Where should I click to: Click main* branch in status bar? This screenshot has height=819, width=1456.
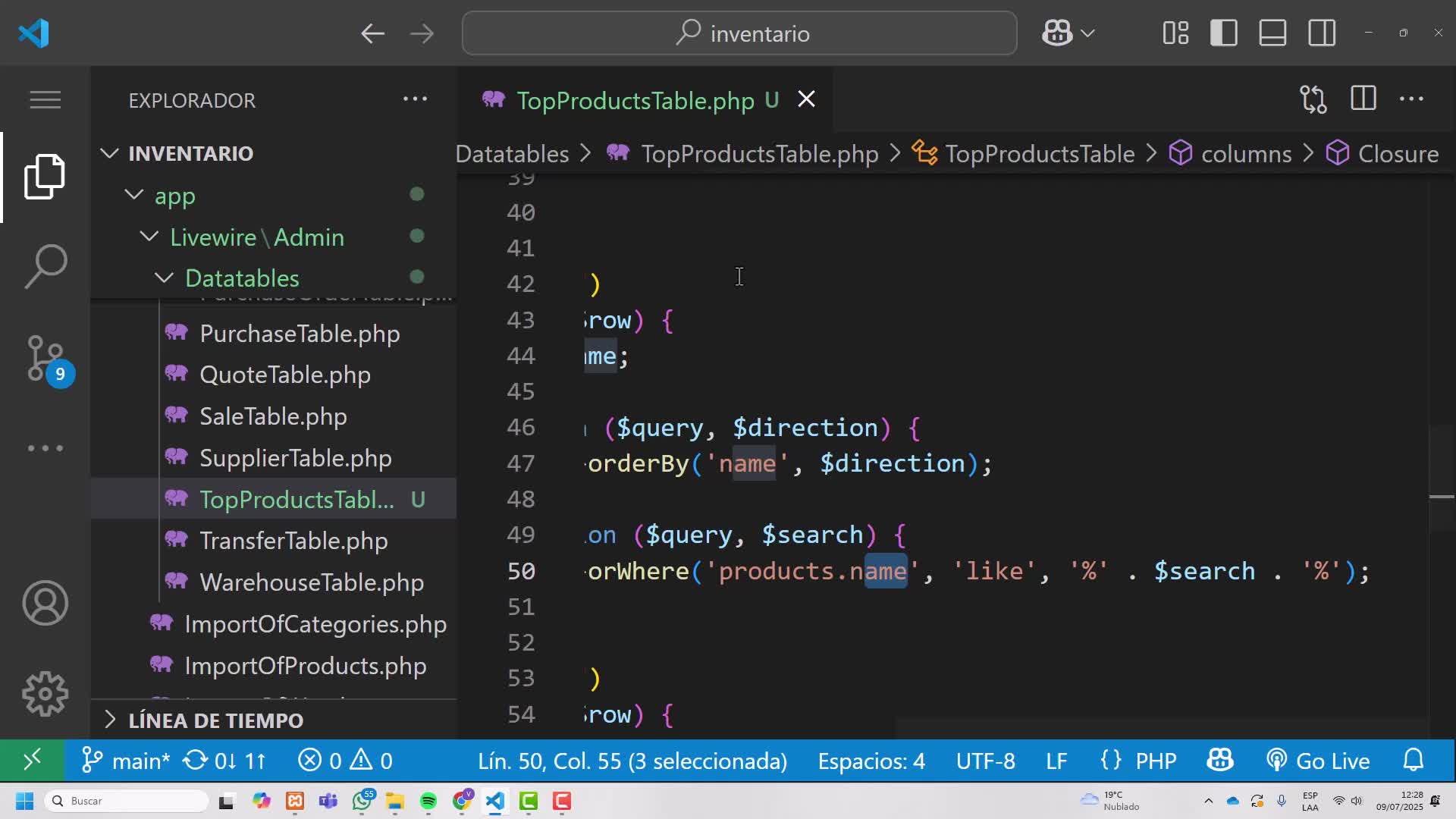126,761
